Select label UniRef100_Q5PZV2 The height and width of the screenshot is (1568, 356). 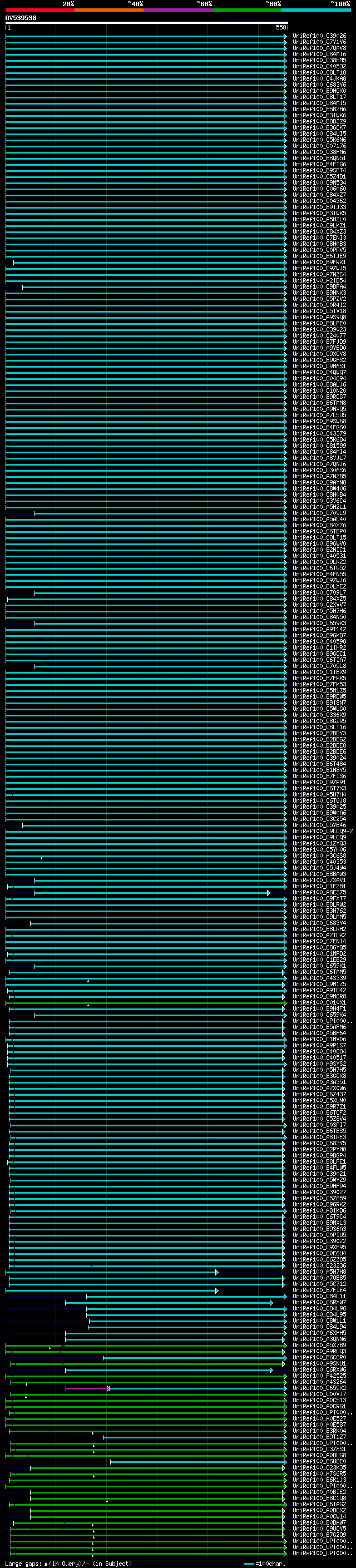[319, 299]
